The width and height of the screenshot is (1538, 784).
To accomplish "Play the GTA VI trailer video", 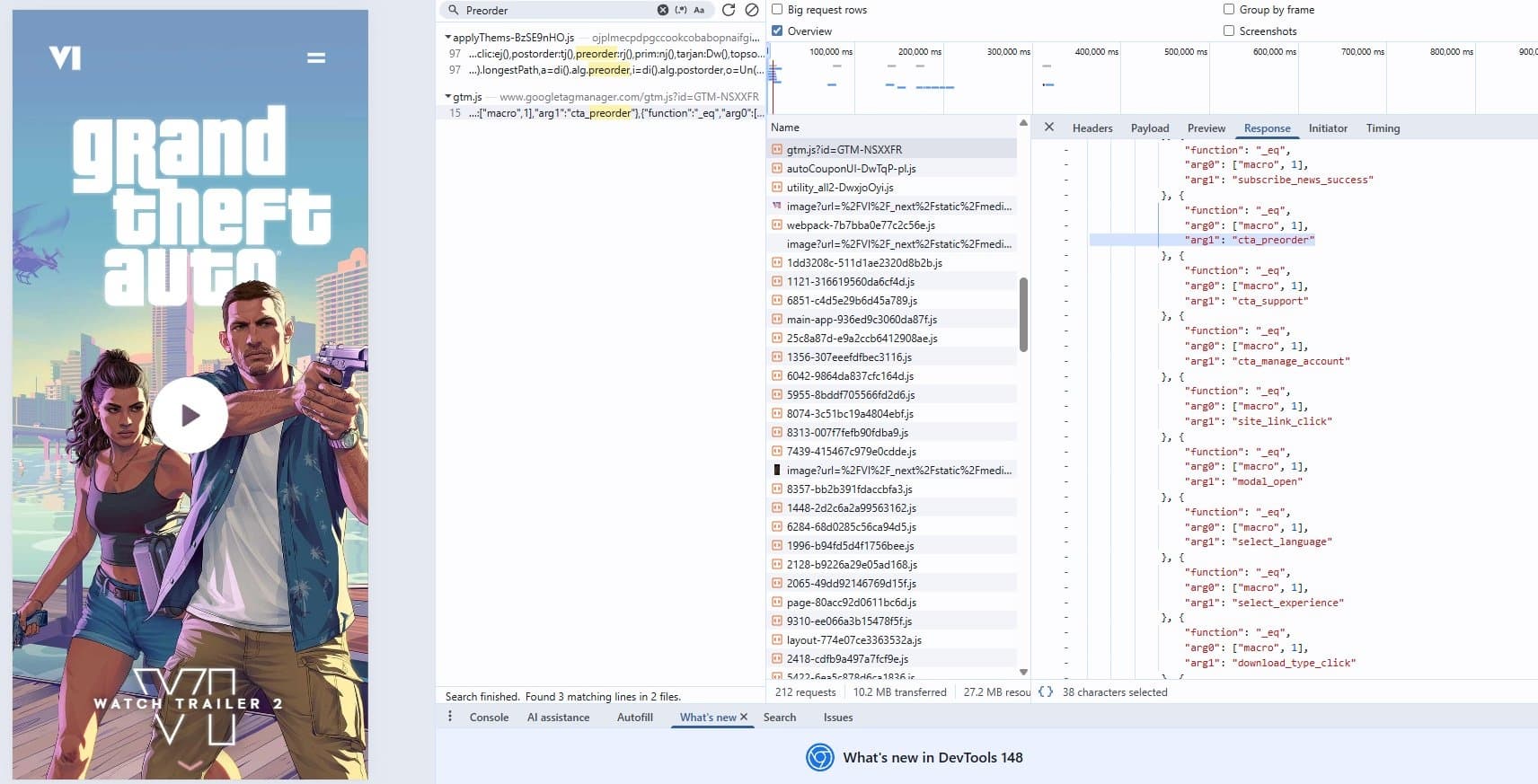I will (190, 415).
